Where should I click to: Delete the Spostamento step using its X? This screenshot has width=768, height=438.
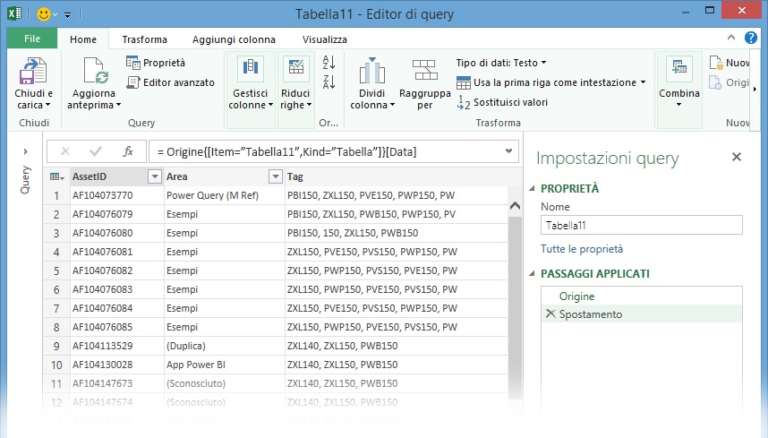click(550, 314)
